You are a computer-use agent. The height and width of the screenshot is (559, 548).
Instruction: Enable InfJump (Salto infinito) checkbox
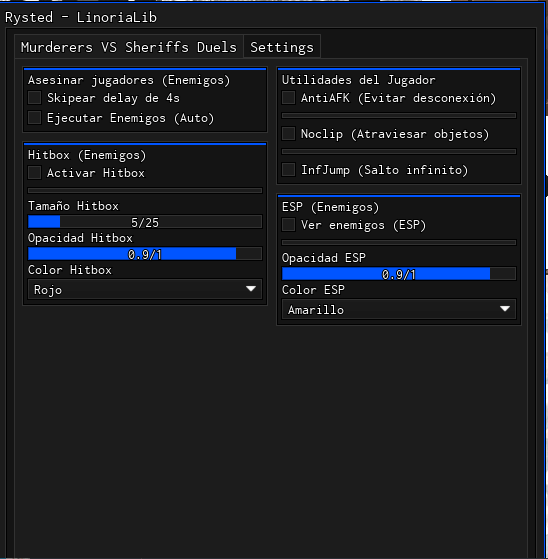288,170
